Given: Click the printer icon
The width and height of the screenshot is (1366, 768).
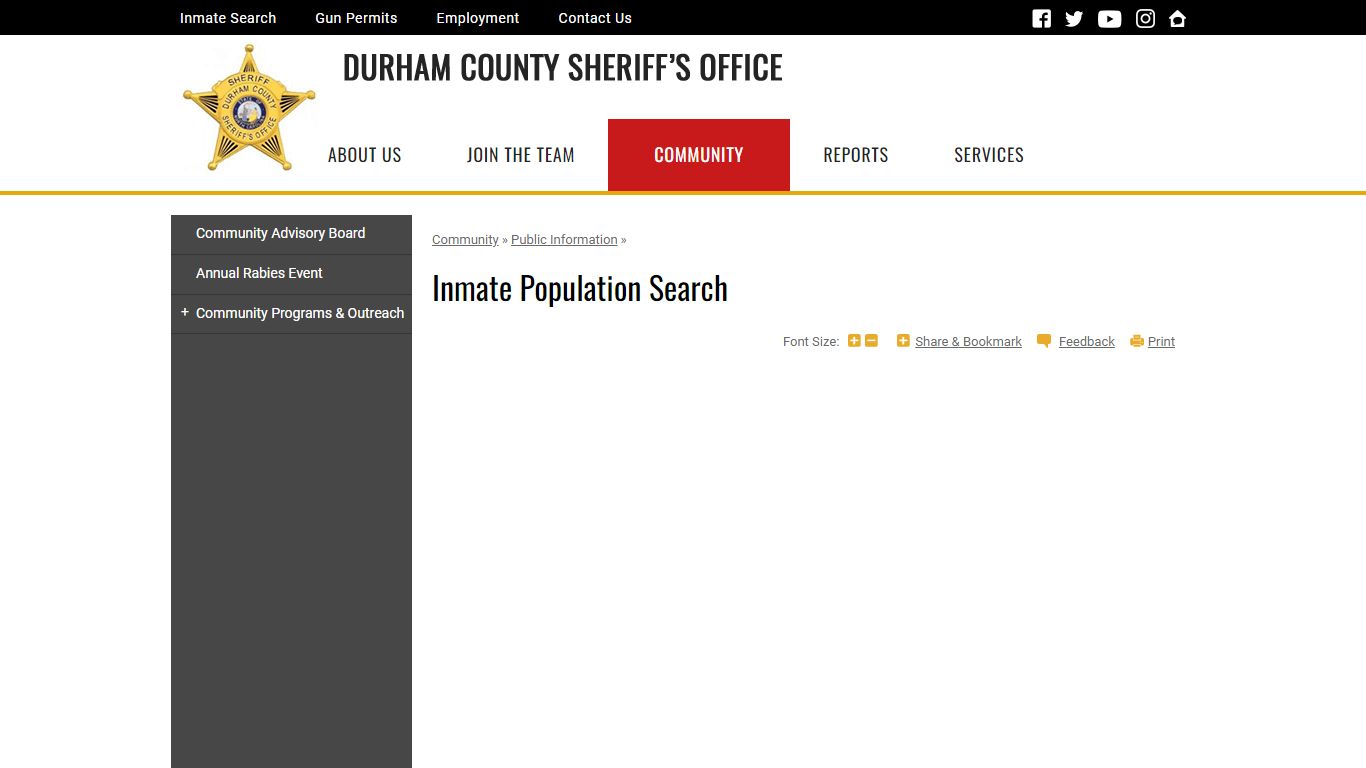Looking at the screenshot, I should (x=1137, y=341).
